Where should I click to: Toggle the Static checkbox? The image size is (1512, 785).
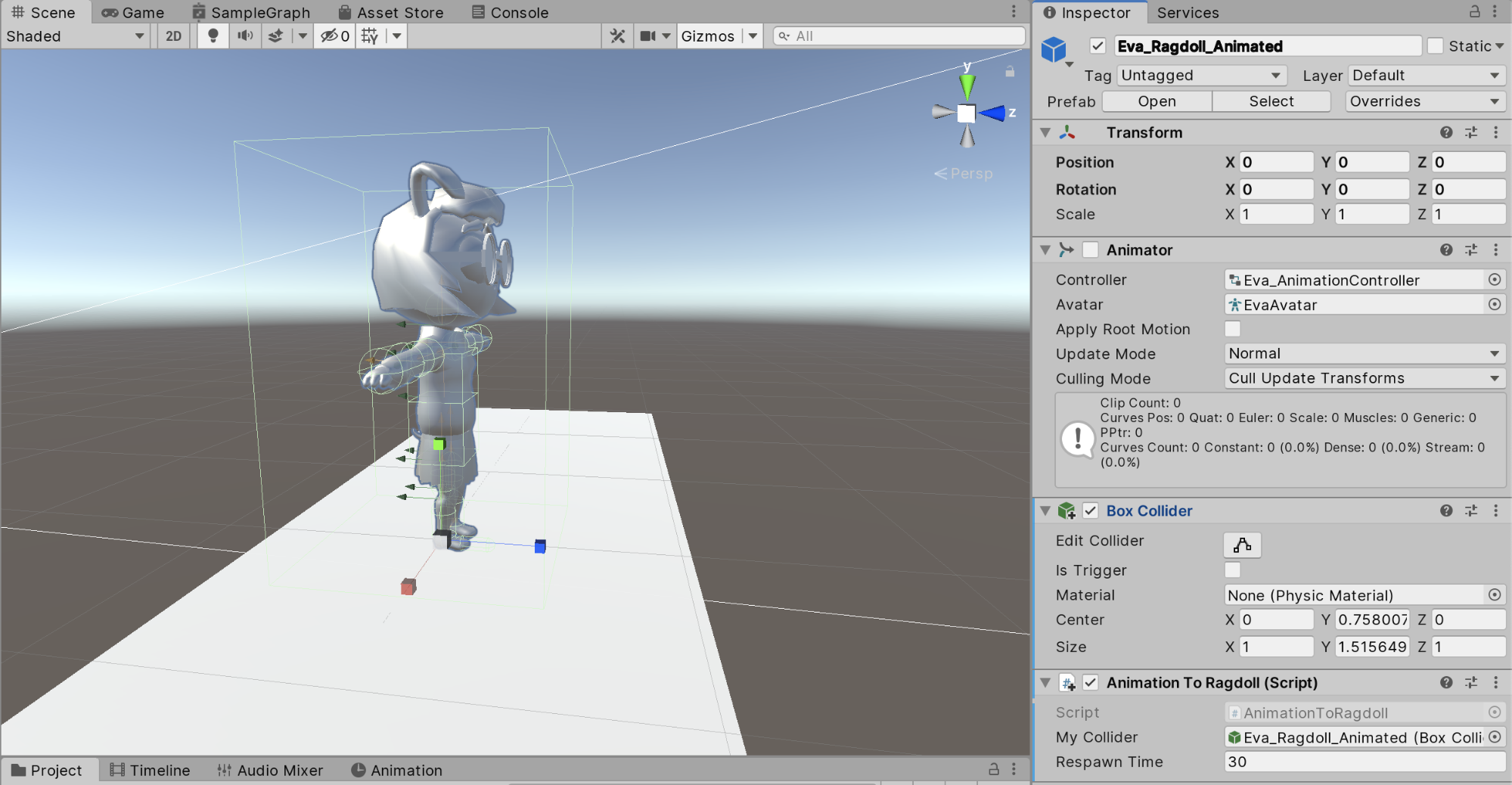(x=1435, y=46)
